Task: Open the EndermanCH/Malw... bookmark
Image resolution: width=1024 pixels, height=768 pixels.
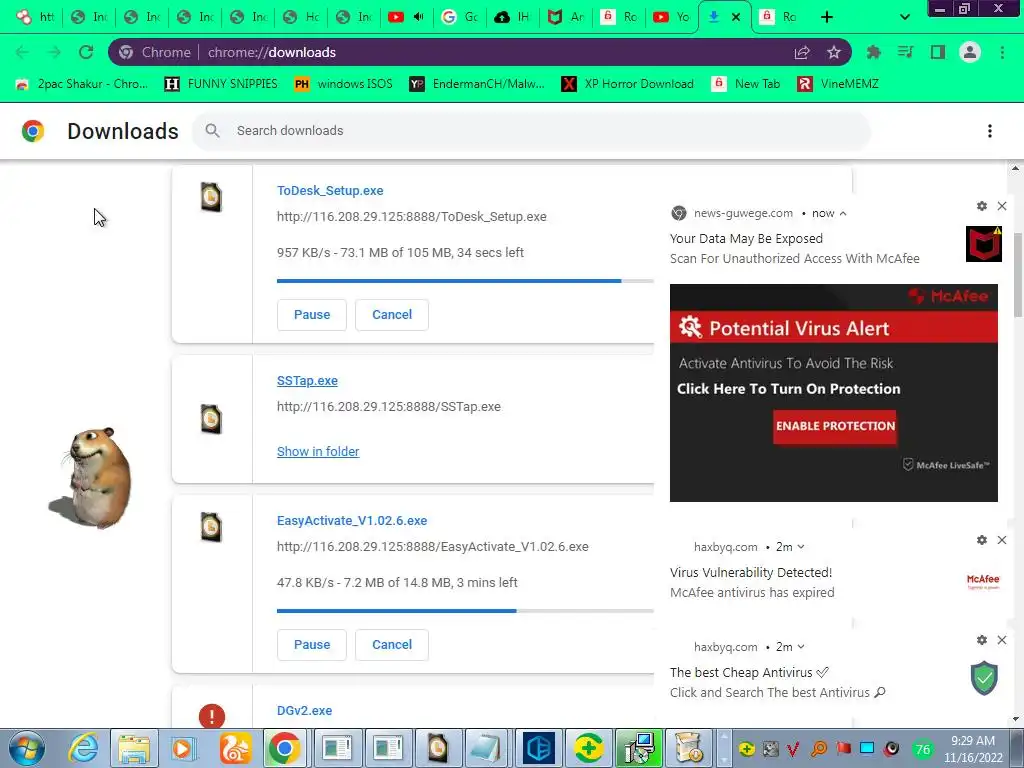Action: 477,84
